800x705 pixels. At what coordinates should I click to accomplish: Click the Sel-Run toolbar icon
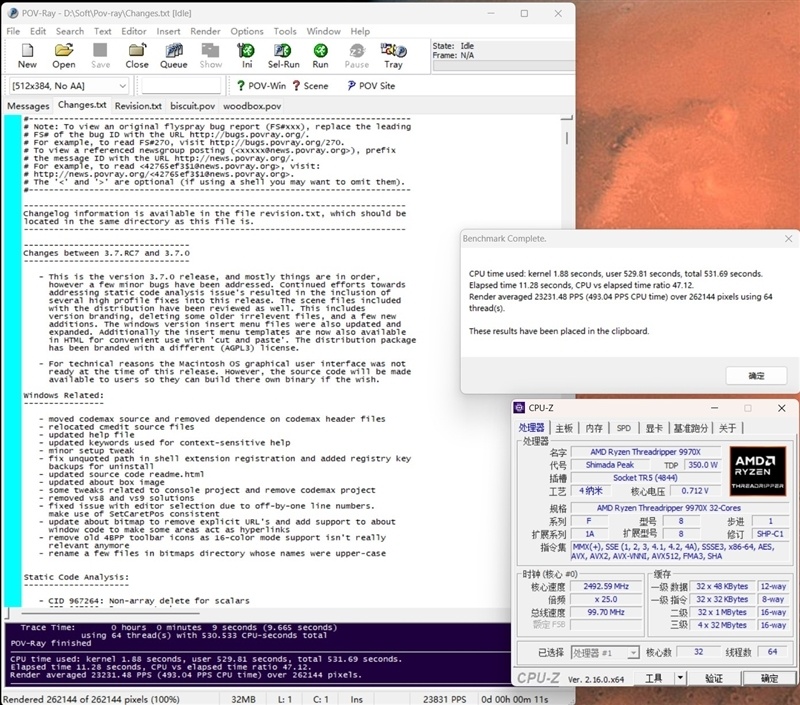[x=283, y=54]
